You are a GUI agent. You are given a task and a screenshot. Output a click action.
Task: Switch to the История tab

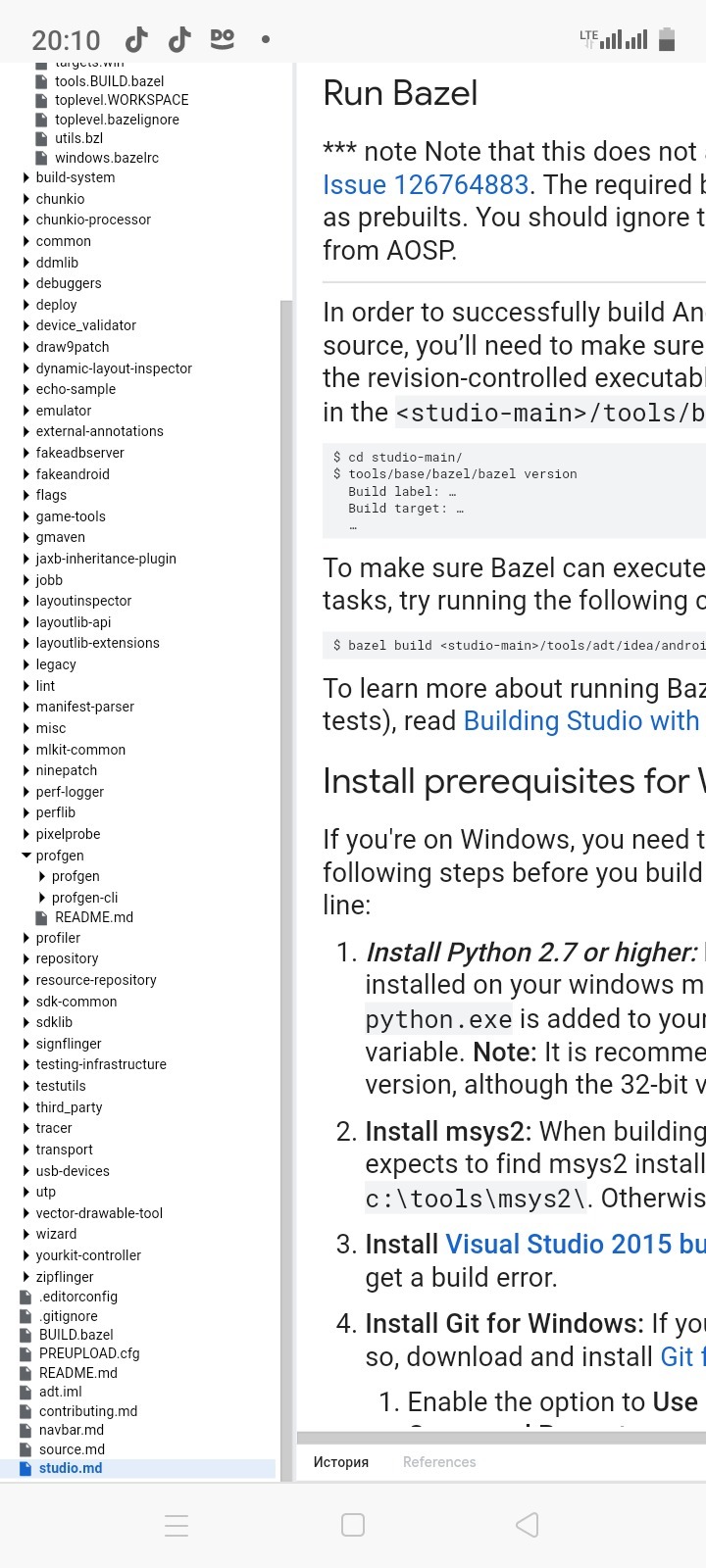pyautogui.click(x=341, y=1462)
